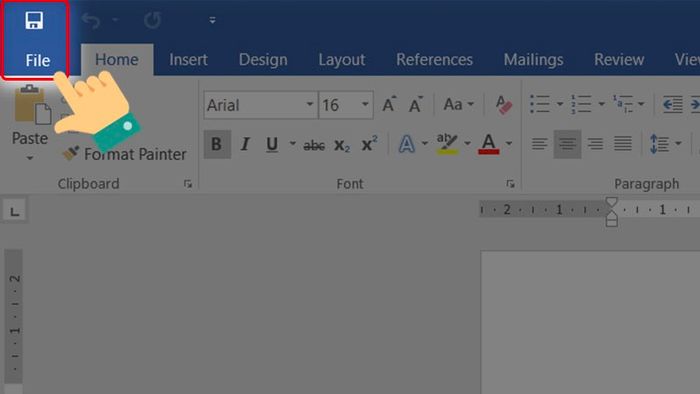Open the Change Case Aa dropdown

click(x=458, y=104)
